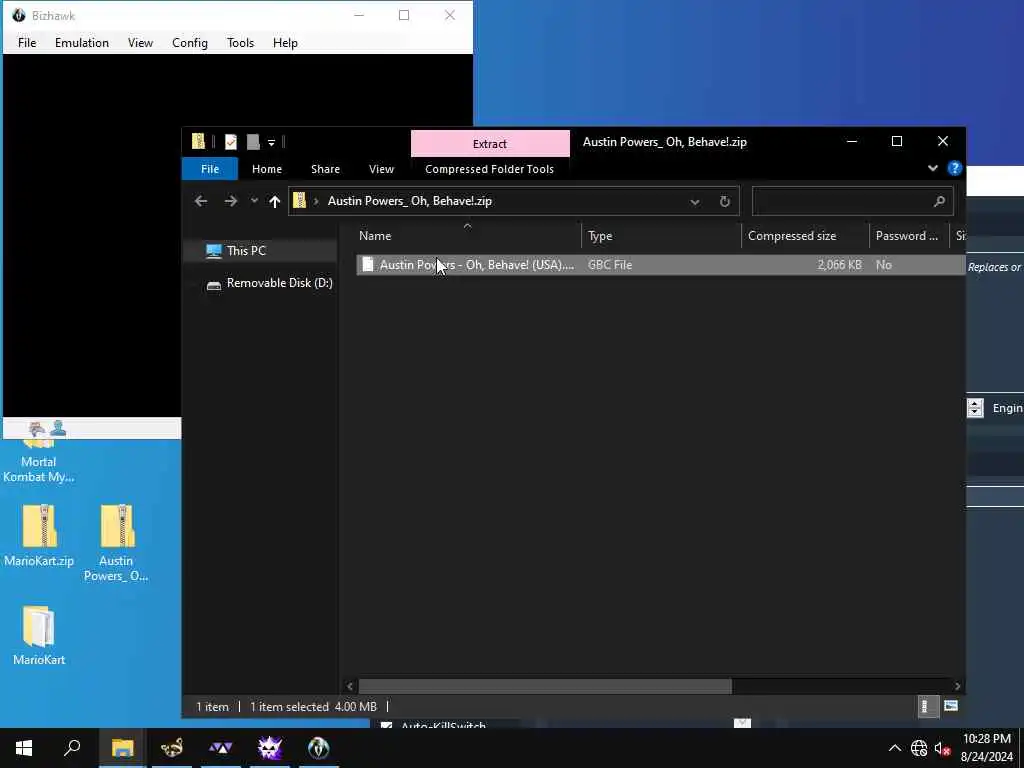Sort by the Password column header
The width and height of the screenshot is (1024, 768).
tap(908, 236)
